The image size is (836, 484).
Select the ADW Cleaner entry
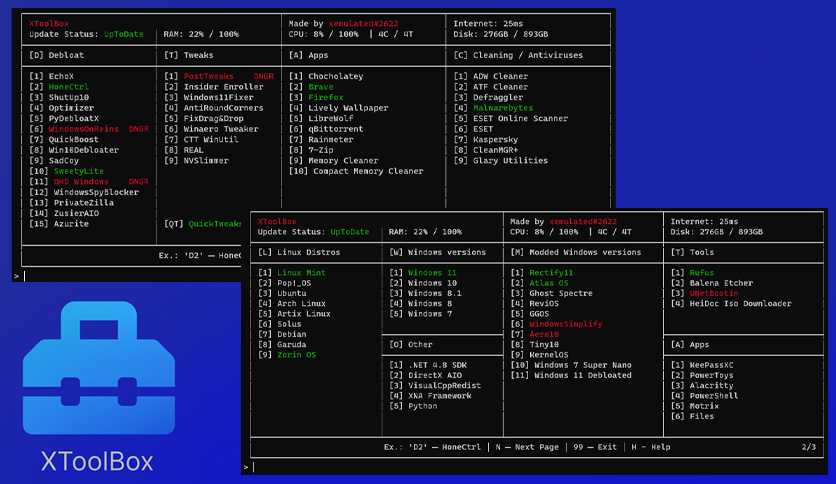point(491,76)
